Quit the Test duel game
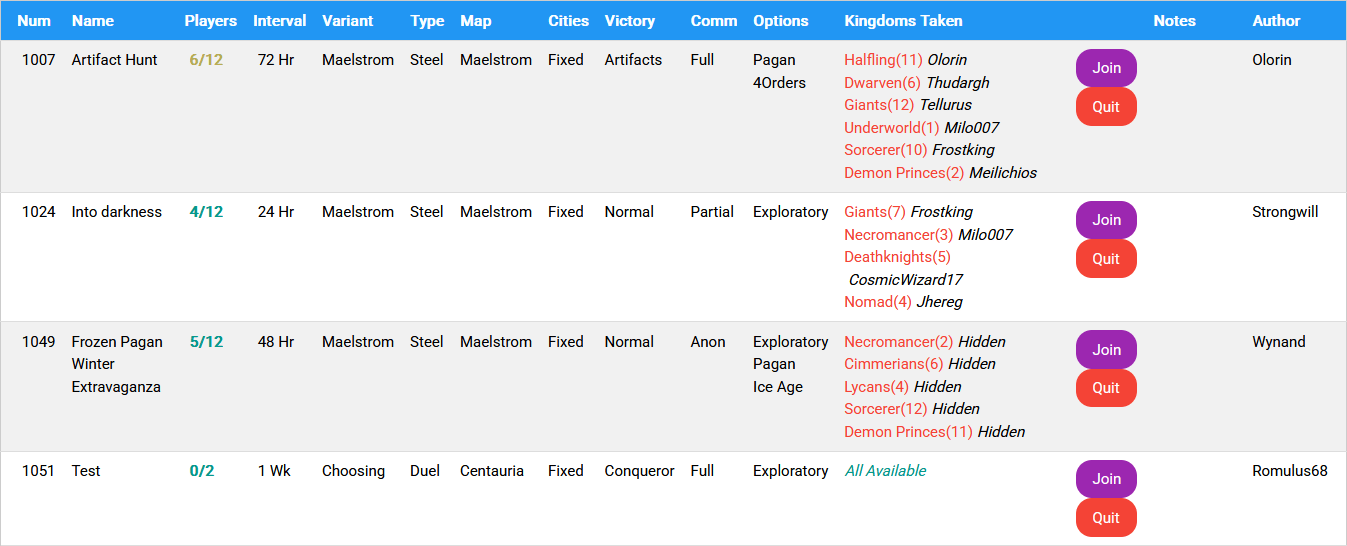Screen dimensions: 1347x546 tap(1106, 518)
